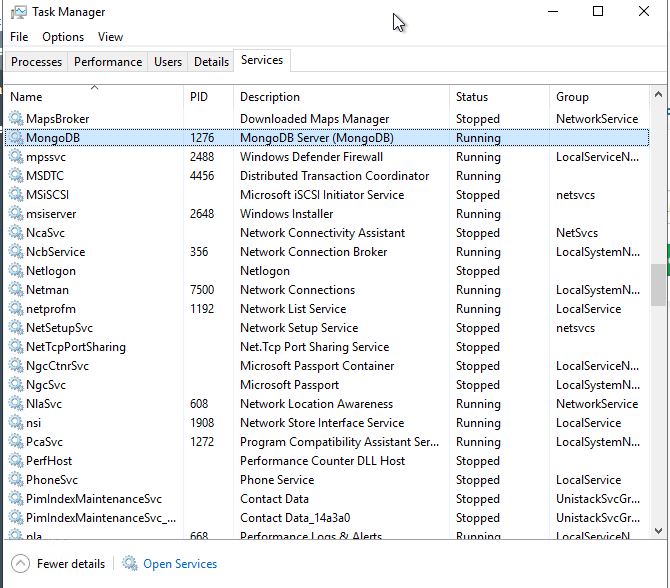Click the gear icon beside msiserver
Screen dimensions: 670x588
pos(16,213)
